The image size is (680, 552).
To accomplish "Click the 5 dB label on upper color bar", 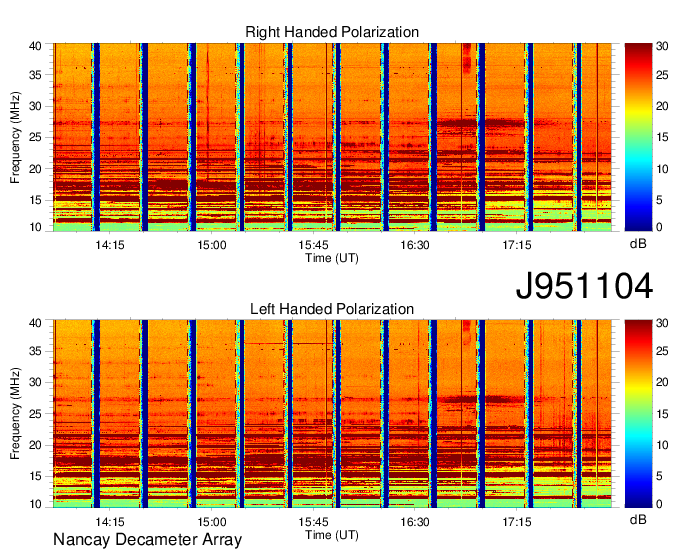I will tap(659, 200).
